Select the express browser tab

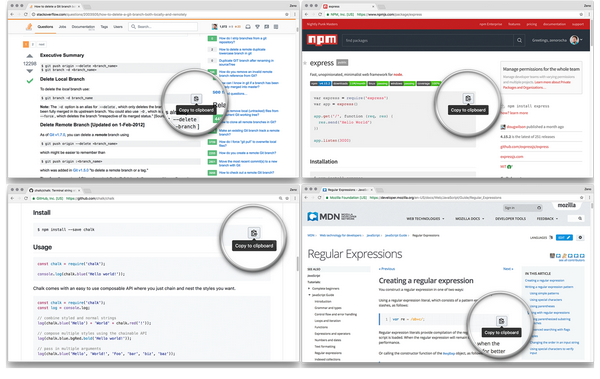click(x=348, y=6)
